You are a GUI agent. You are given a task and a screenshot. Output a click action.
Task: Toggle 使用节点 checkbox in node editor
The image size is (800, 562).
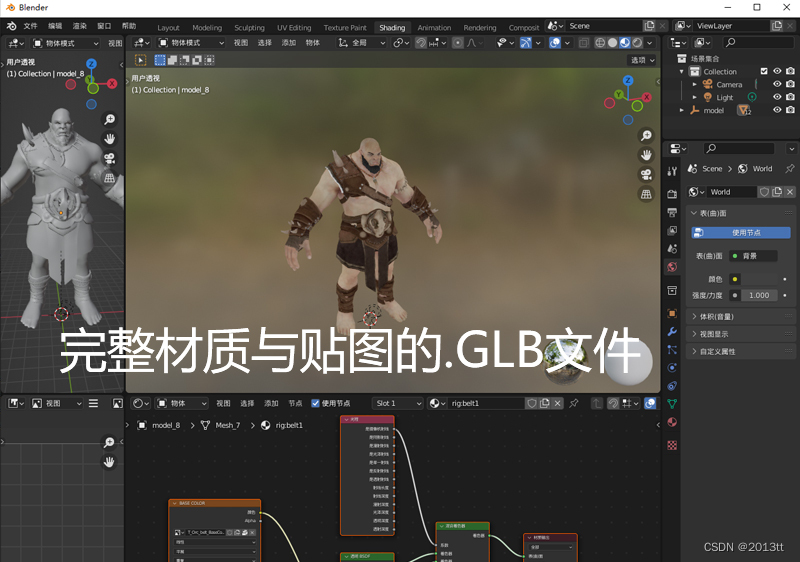(315, 403)
